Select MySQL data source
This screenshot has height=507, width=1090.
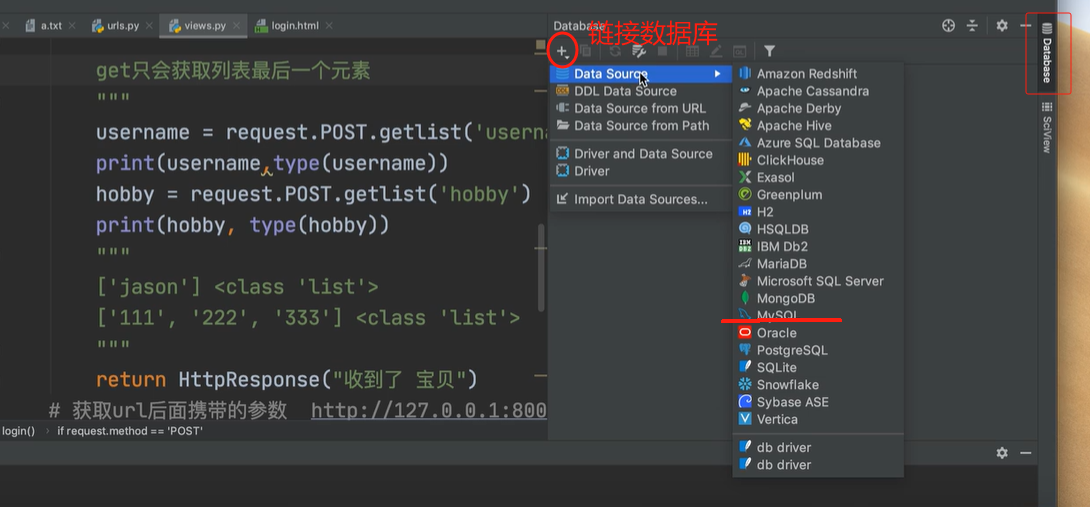[818, 316]
